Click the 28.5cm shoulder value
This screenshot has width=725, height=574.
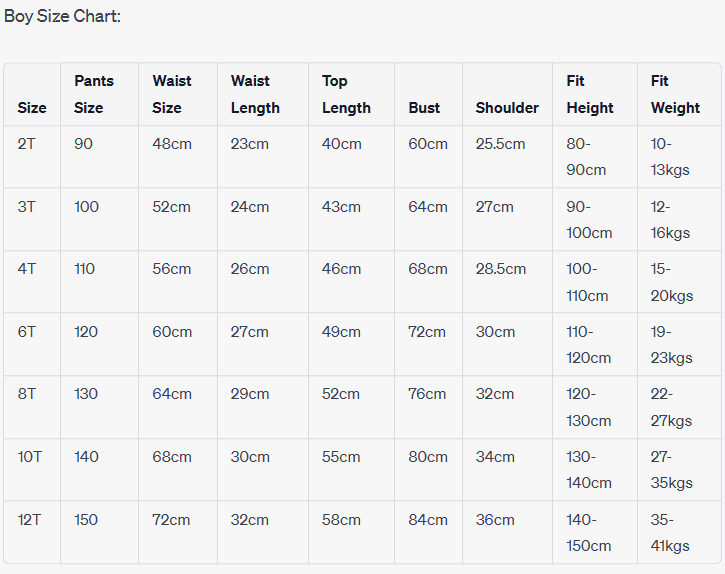(500, 269)
